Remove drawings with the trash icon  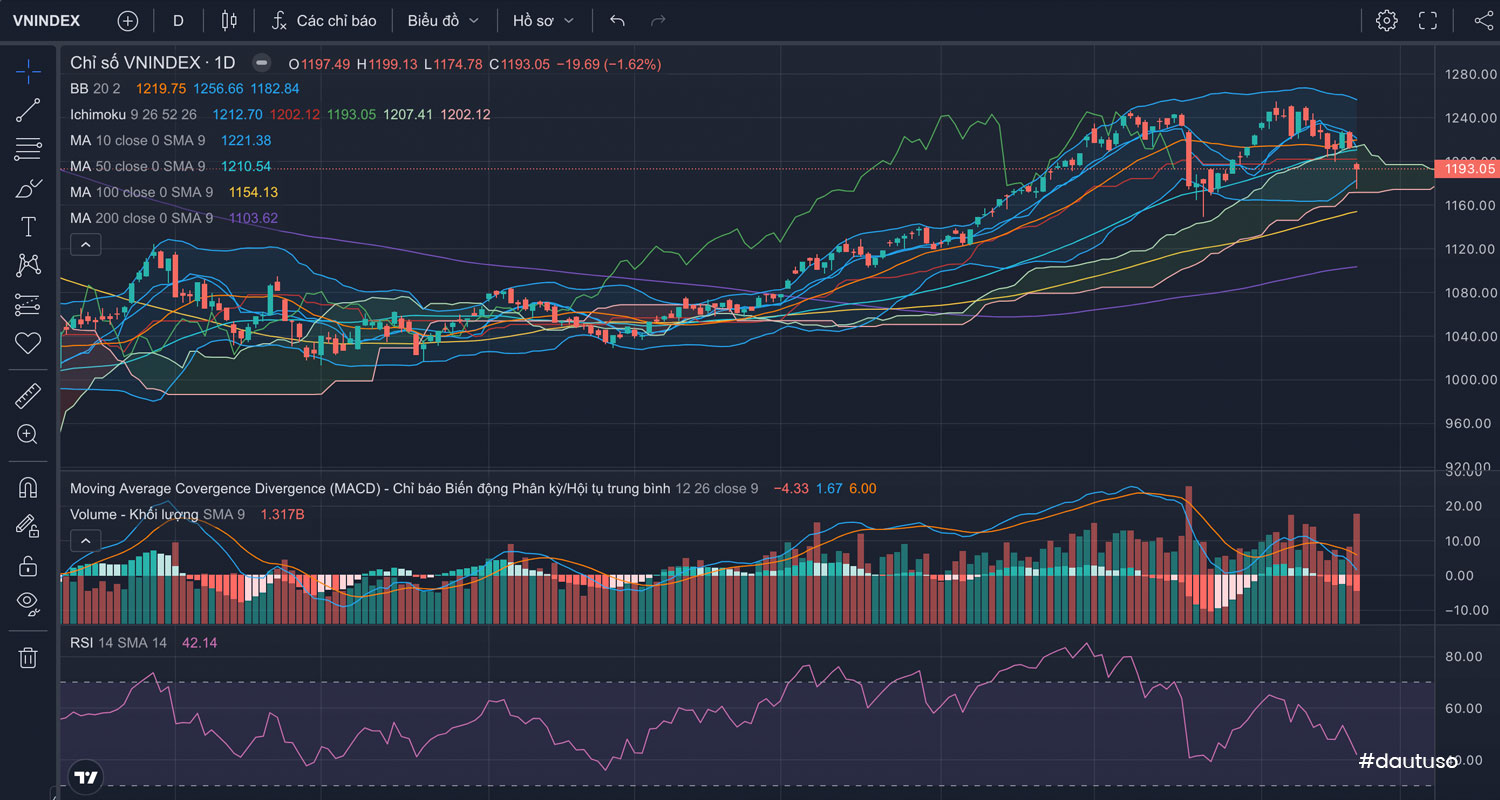pyautogui.click(x=28, y=657)
